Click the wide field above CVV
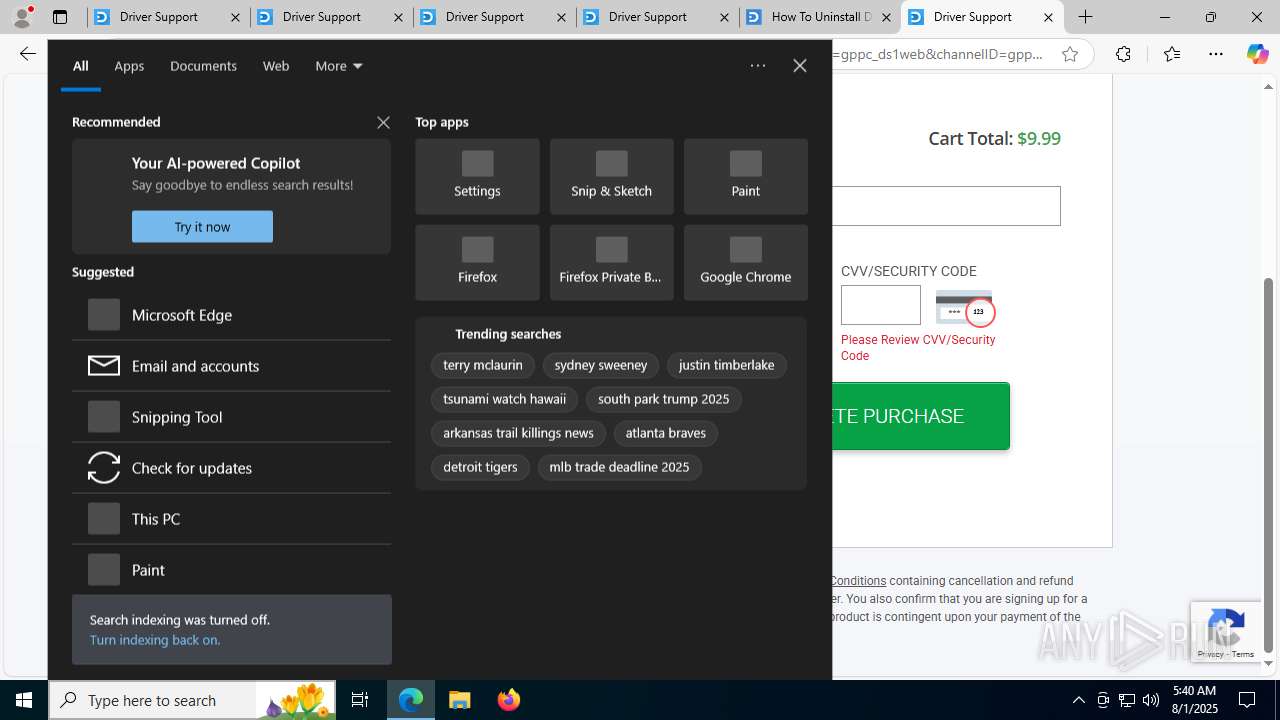Image resolution: width=1280 pixels, height=720 pixels. click(x=946, y=206)
